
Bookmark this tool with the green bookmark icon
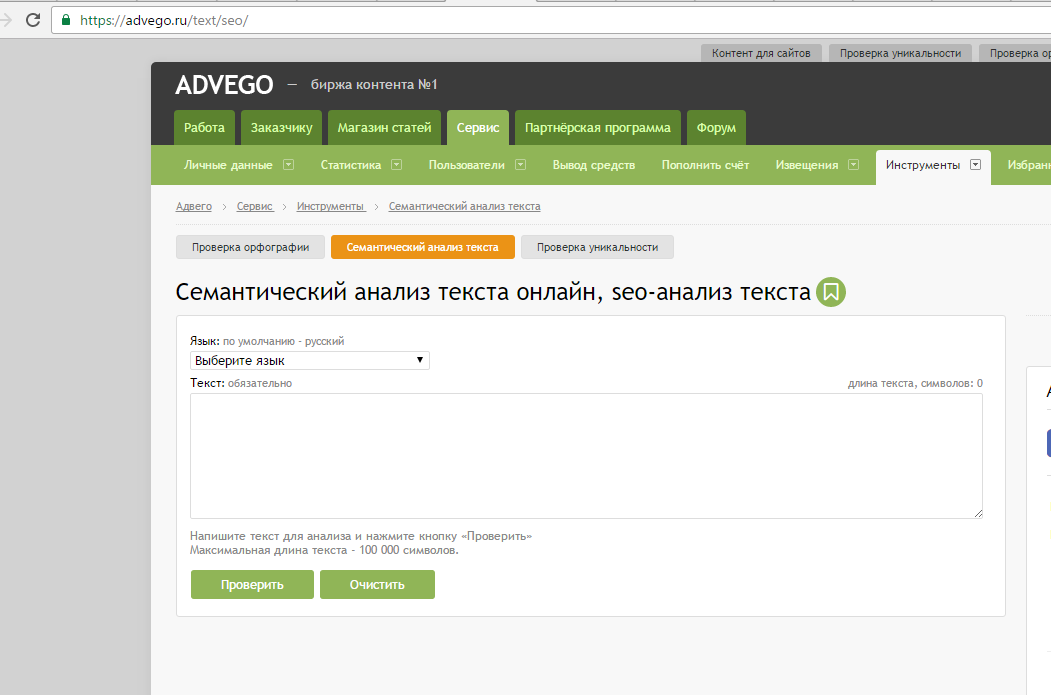830,292
